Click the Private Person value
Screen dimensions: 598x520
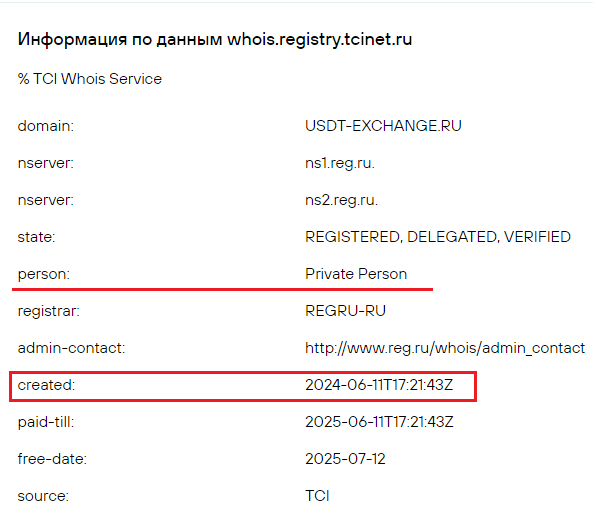pos(356,274)
